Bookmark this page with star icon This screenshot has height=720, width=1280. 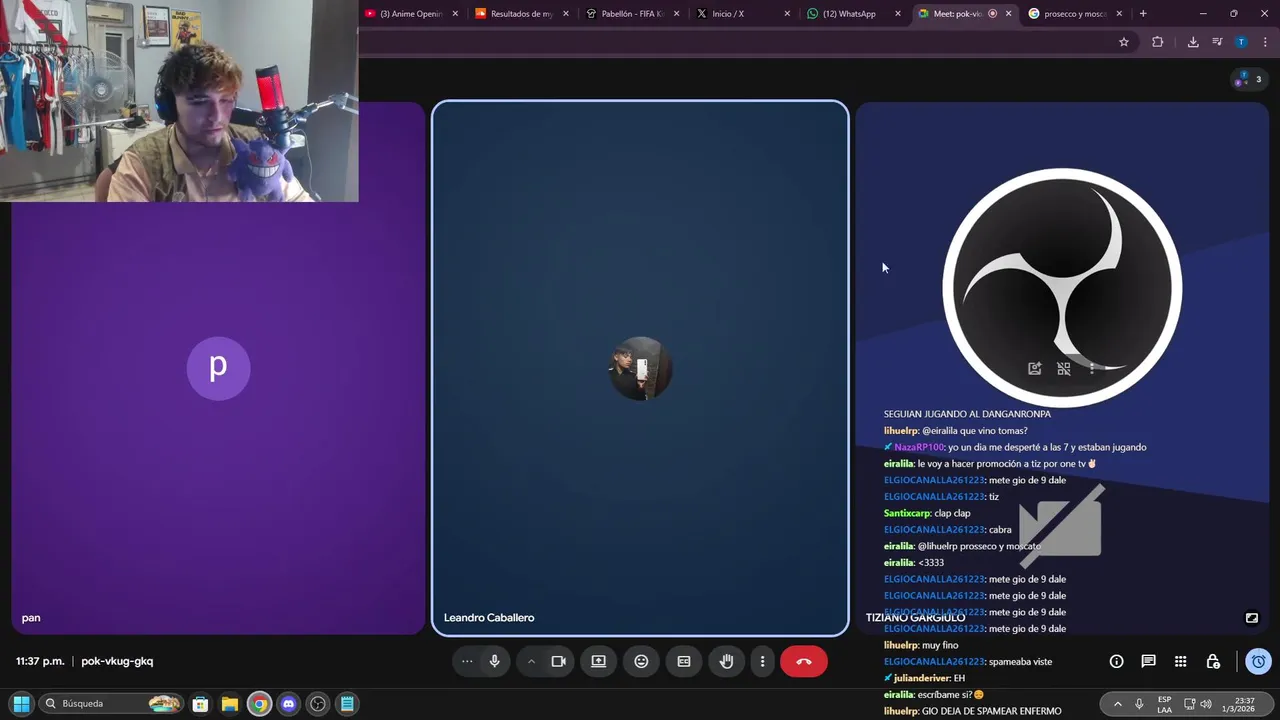pyautogui.click(x=1124, y=42)
